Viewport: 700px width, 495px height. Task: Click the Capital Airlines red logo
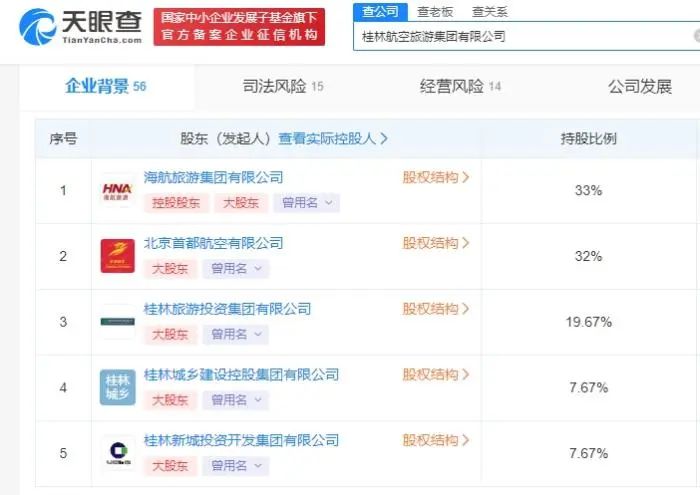coord(117,256)
